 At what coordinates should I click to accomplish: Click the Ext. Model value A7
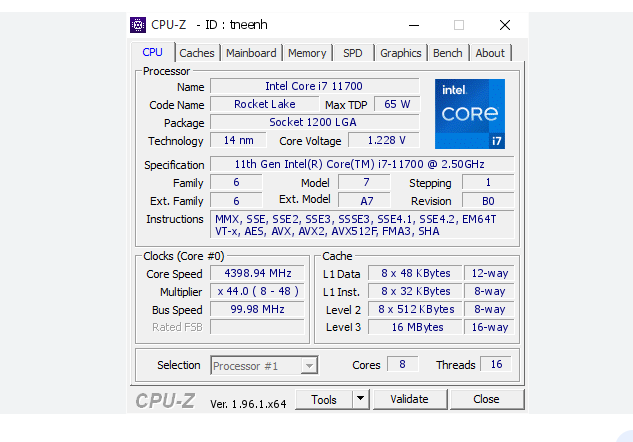coord(364,201)
